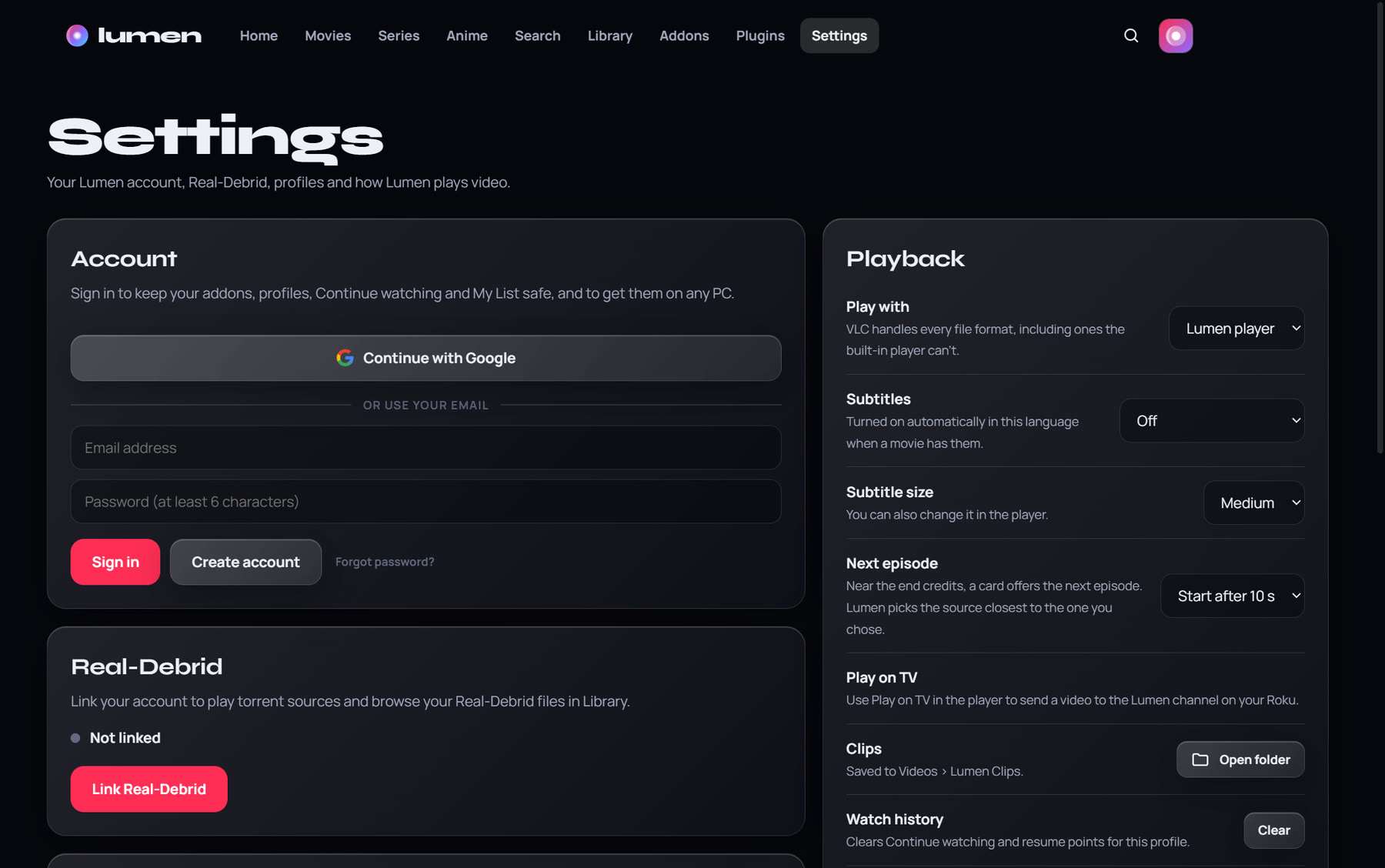Click the lumen wordmark text
1385x868 pixels.
pyautogui.click(x=149, y=35)
